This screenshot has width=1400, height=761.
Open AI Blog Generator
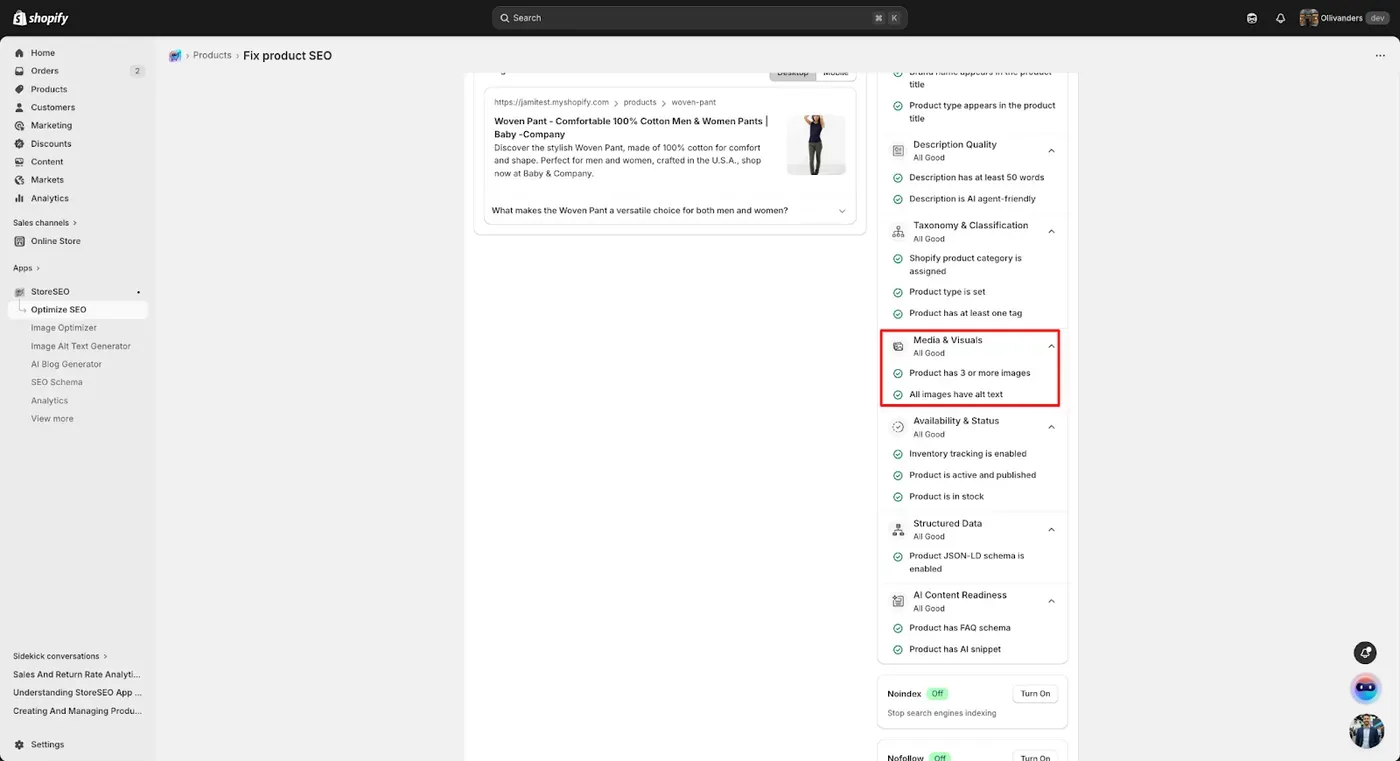[66, 364]
